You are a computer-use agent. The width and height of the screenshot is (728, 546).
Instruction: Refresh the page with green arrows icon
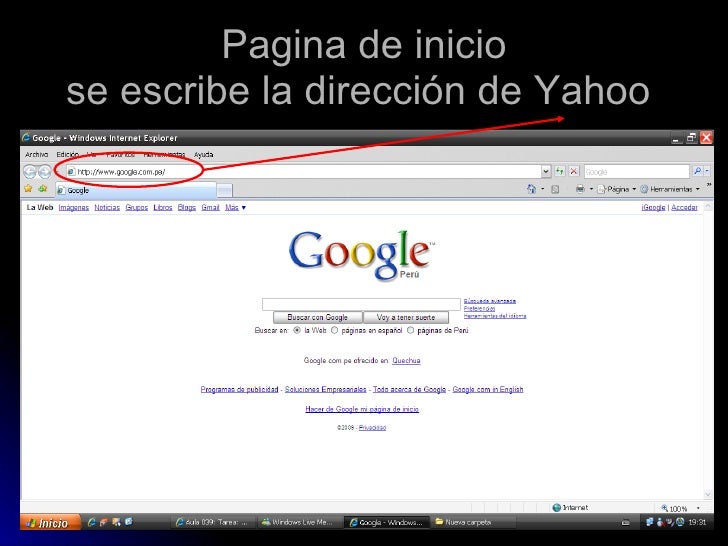[x=560, y=171]
